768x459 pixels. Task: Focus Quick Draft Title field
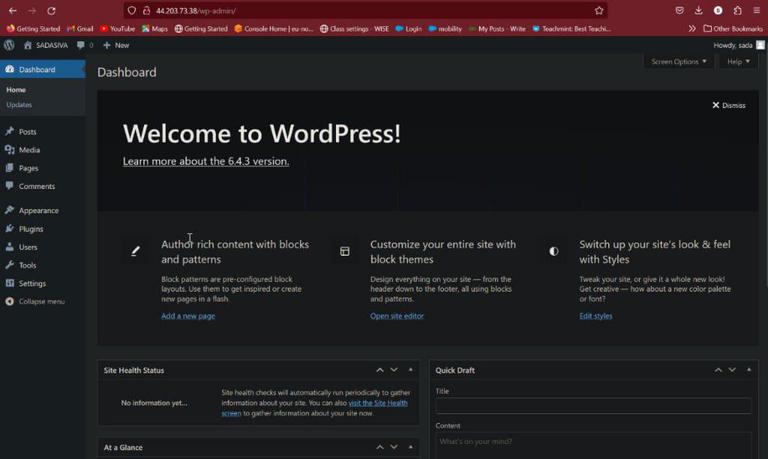593,406
